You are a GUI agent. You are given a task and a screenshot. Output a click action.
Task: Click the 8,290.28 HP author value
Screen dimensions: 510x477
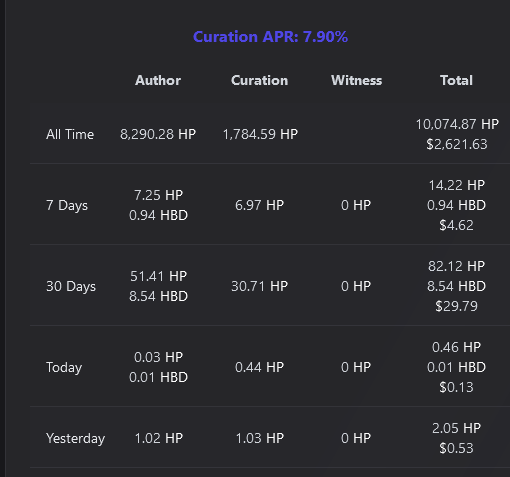point(158,134)
